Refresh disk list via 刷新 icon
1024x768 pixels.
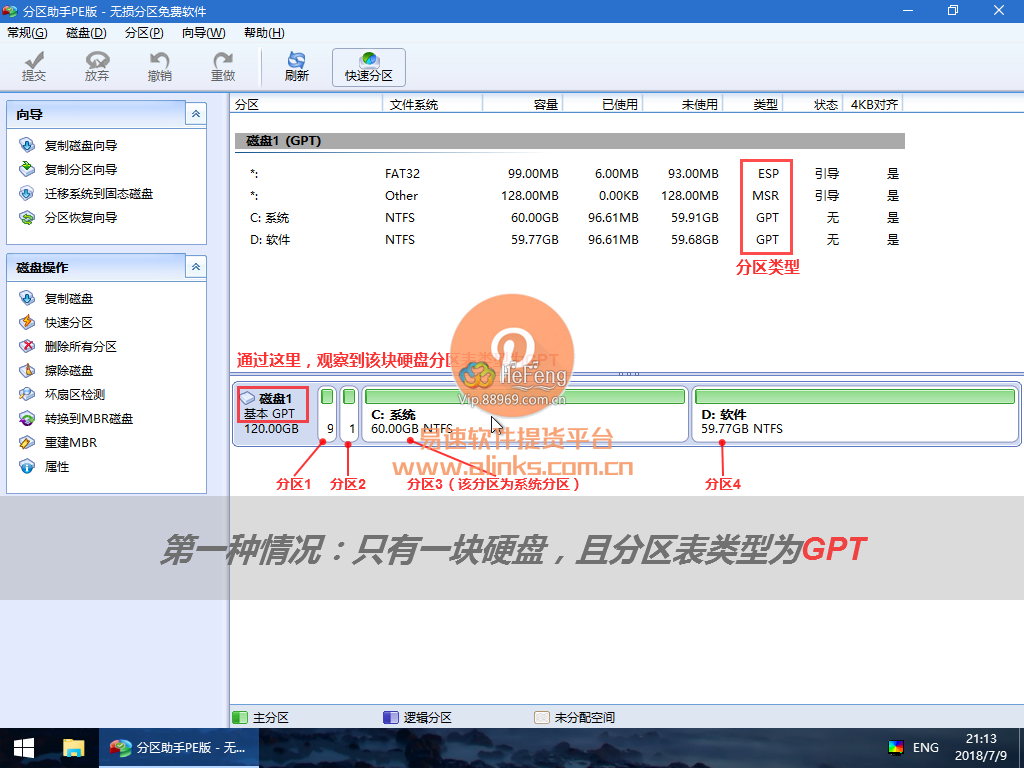point(295,65)
